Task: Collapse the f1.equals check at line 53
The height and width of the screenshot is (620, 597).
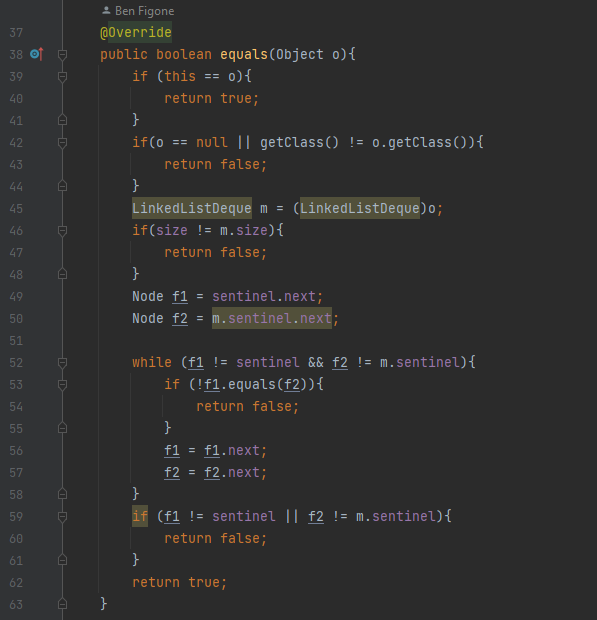Action: pyautogui.click(x=62, y=384)
